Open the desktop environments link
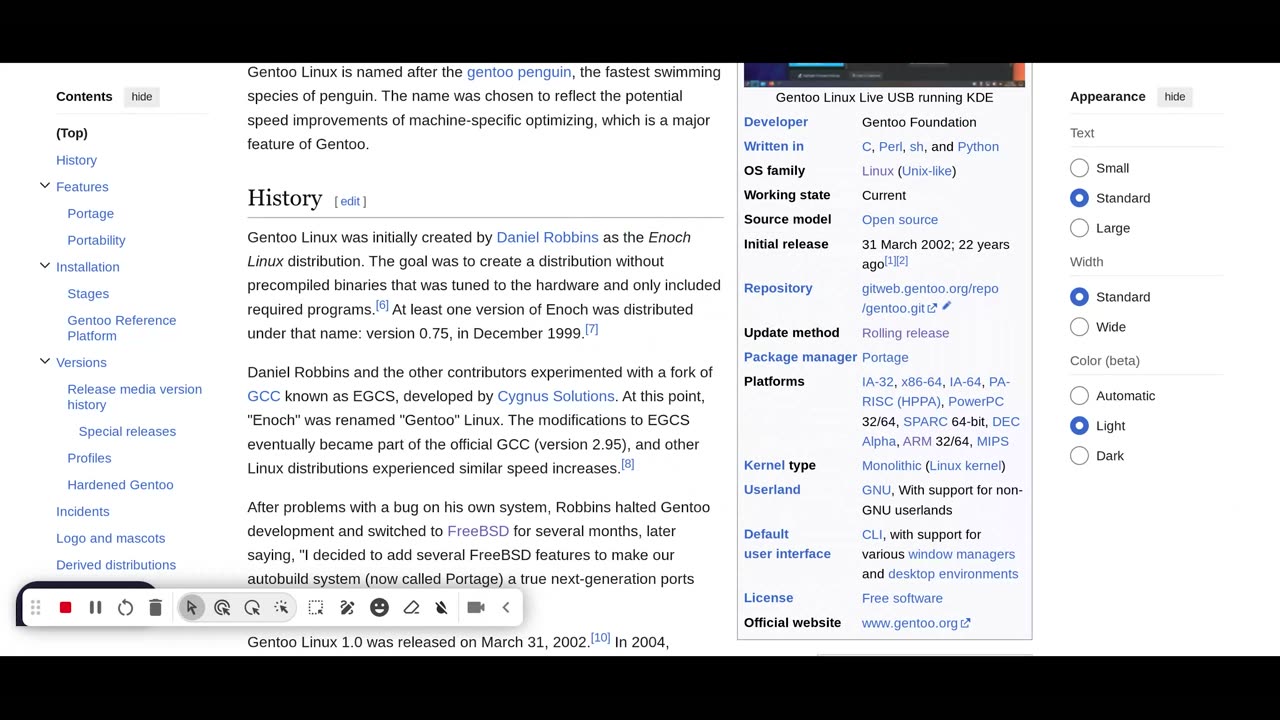The width and height of the screenshot is (1280, 720). click(x=953, y=574)
